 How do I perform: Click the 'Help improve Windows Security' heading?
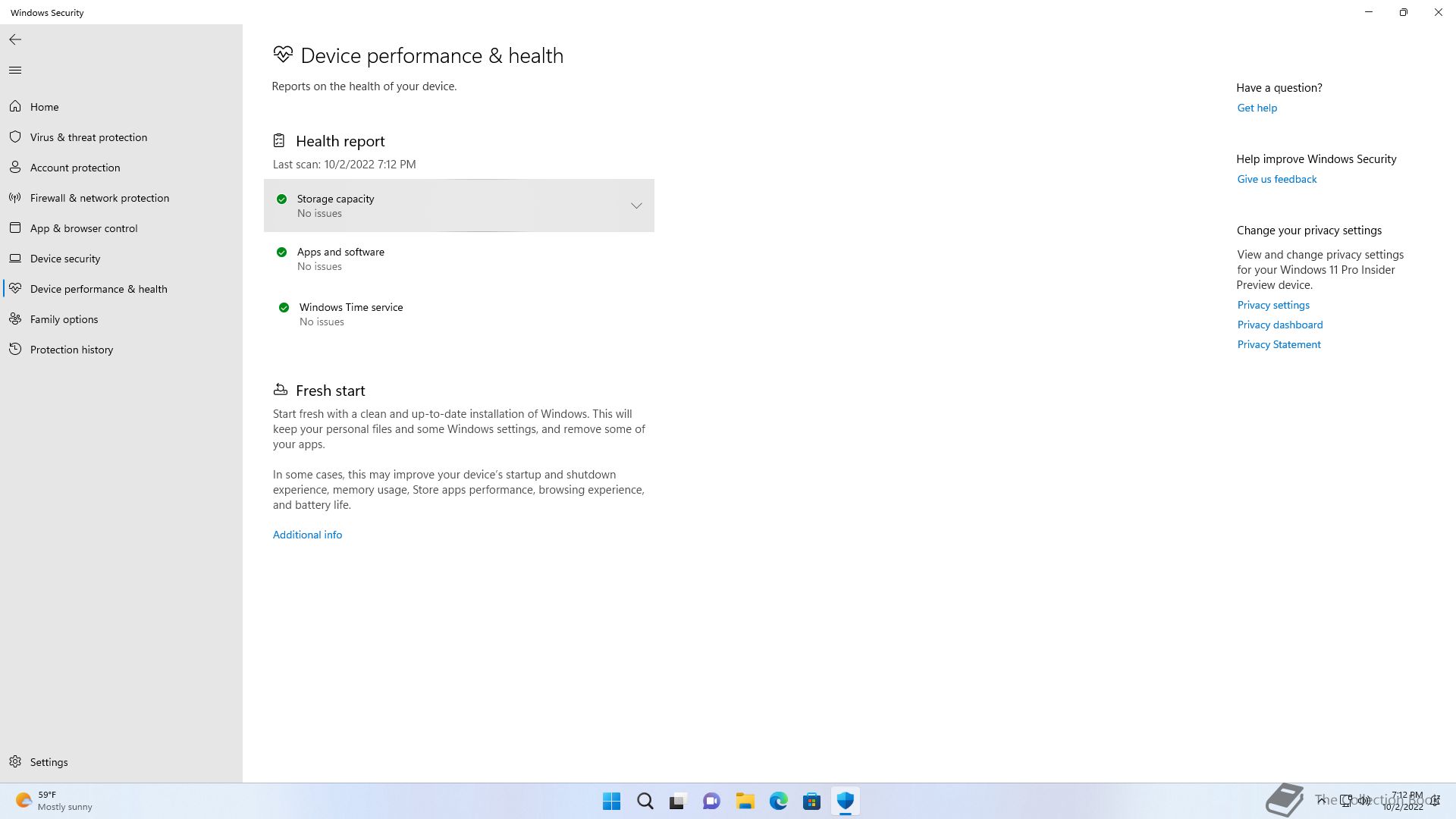(1316, 158)
